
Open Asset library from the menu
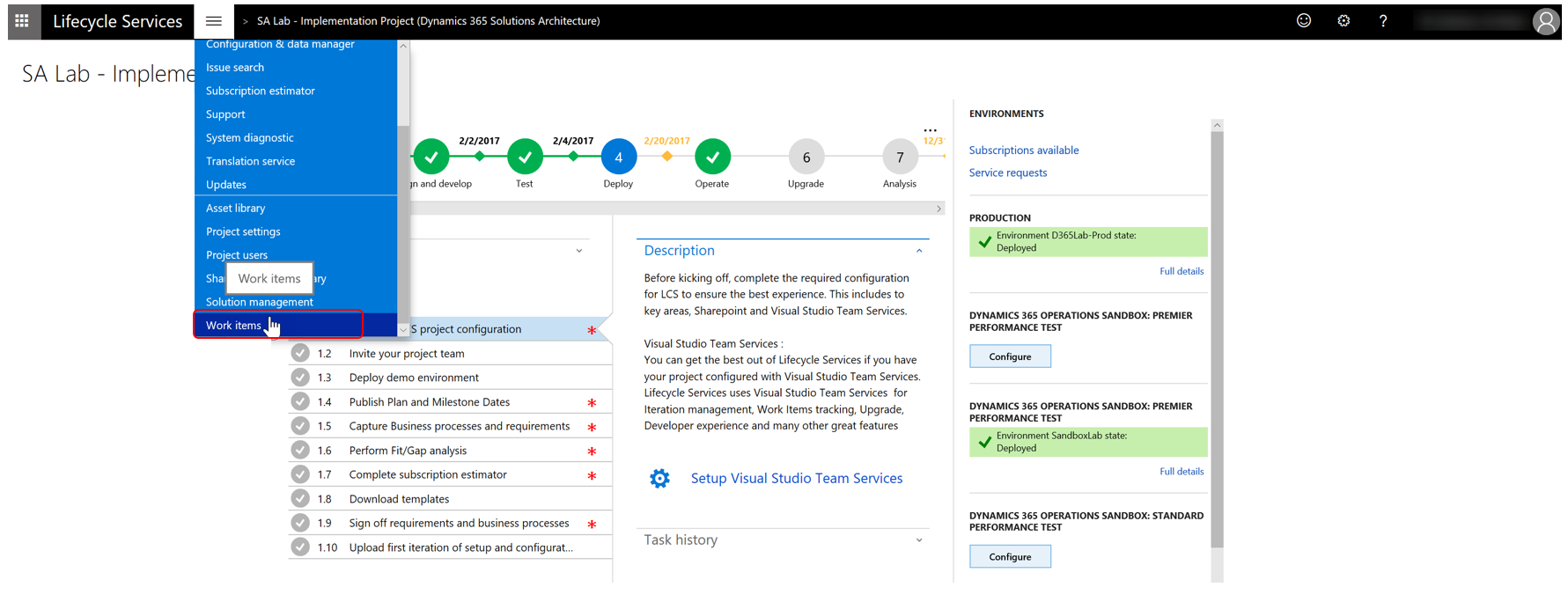click(x=236, y=208)
